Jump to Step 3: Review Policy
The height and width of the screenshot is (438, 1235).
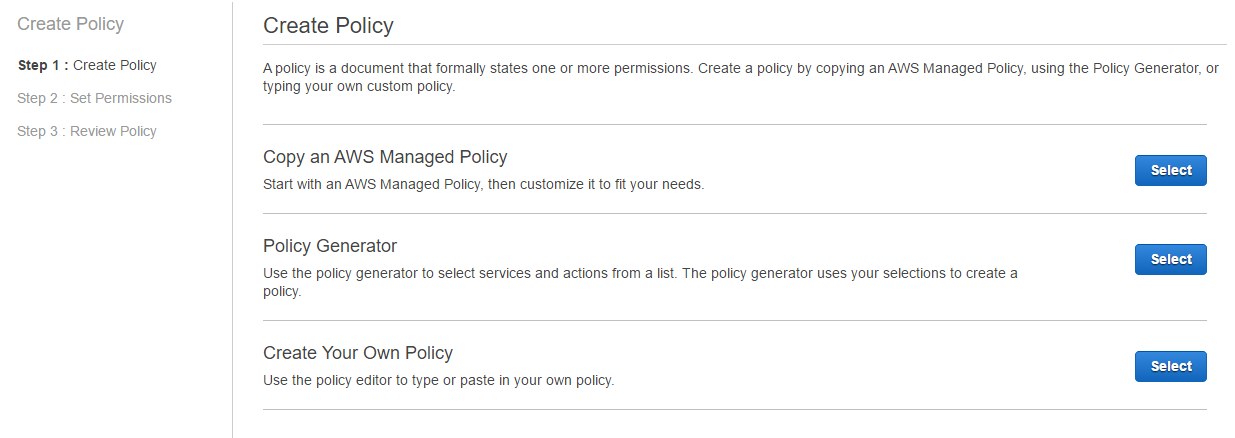tap(87, 131)
